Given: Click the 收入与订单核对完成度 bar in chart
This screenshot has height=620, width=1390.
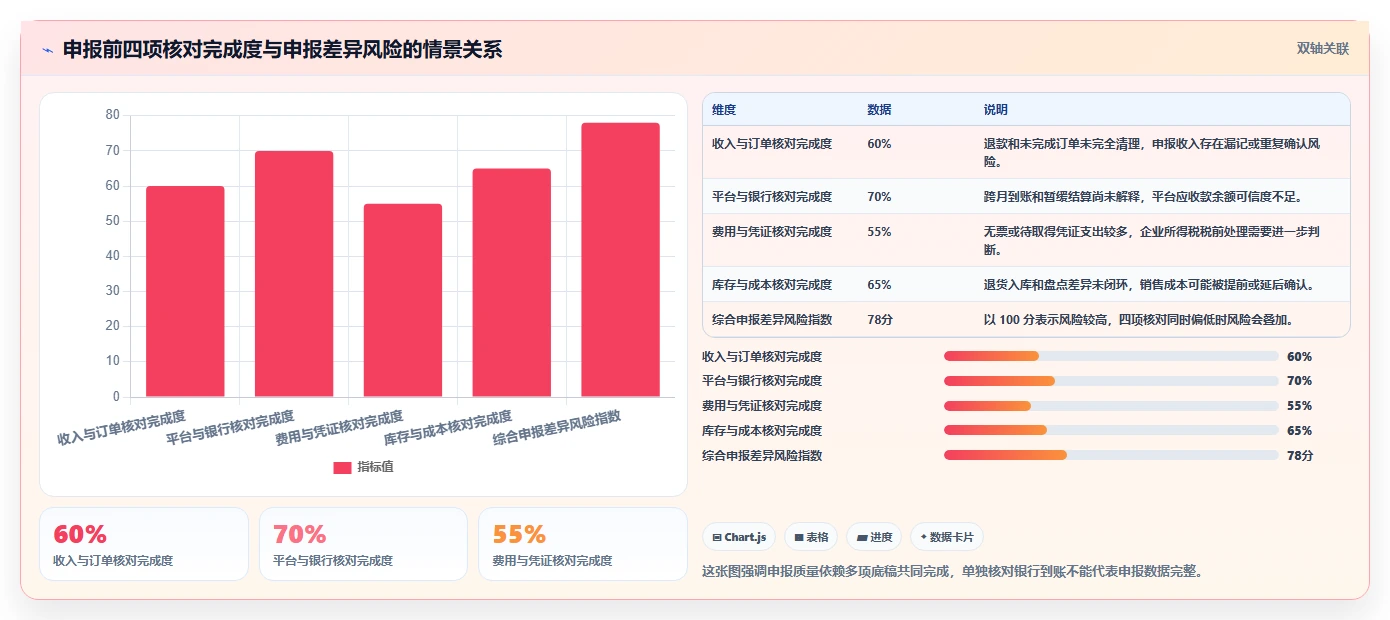Looking at the screenshot, I should (185, 292).
